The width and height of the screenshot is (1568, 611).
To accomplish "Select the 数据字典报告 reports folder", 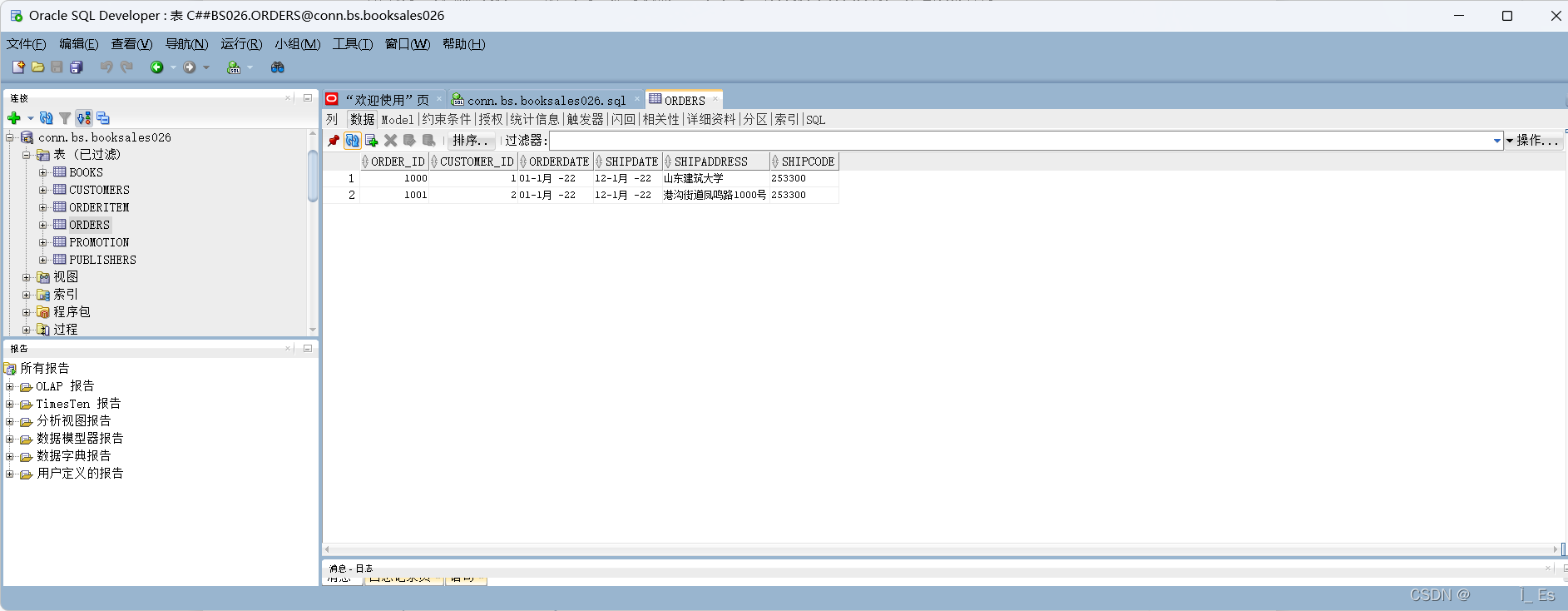I will pos(73,455).
